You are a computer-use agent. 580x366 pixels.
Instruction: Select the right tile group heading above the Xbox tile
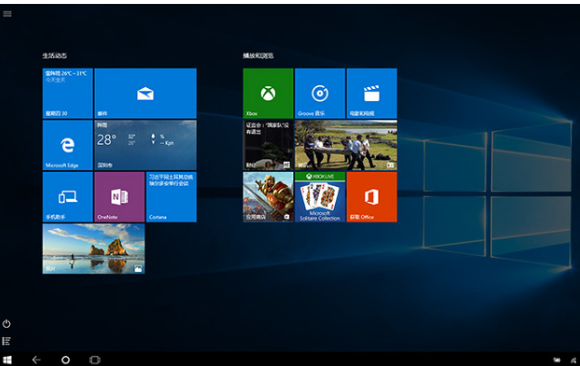(x=258, y=56)
